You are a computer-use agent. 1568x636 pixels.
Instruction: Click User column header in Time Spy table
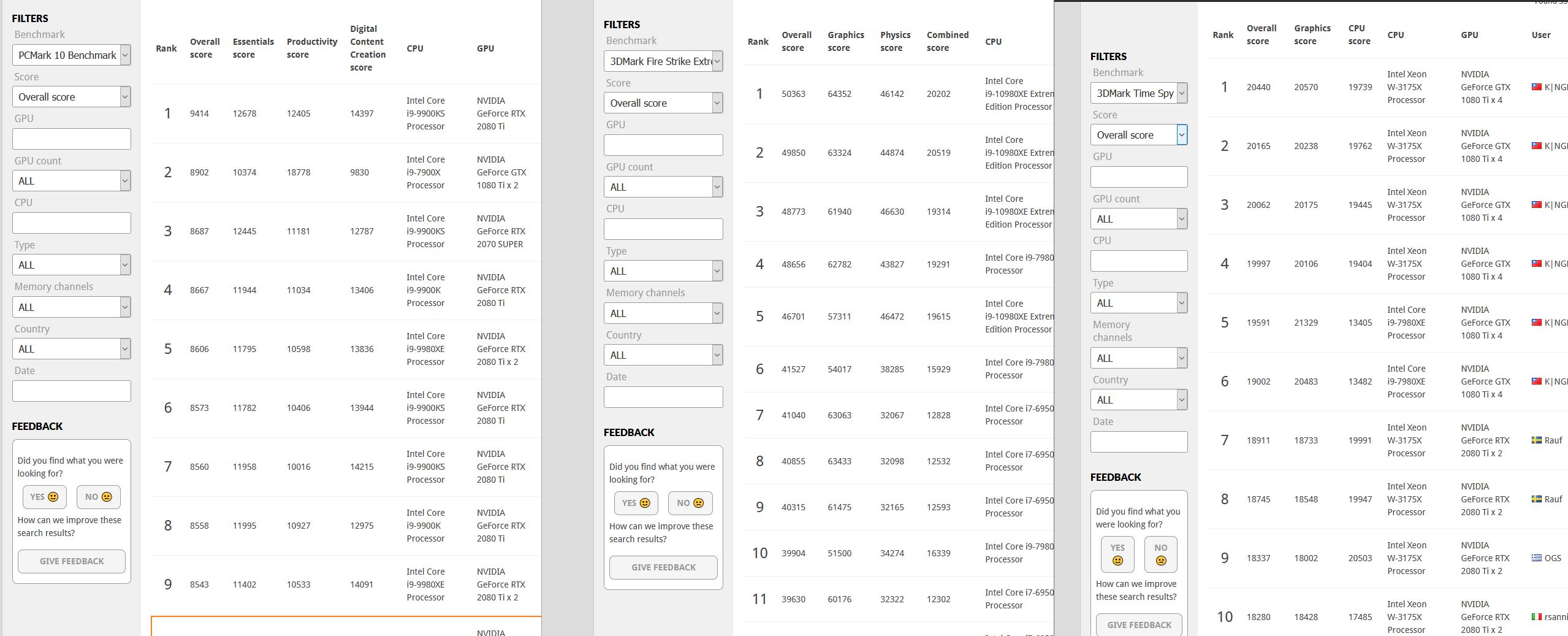1541,35
